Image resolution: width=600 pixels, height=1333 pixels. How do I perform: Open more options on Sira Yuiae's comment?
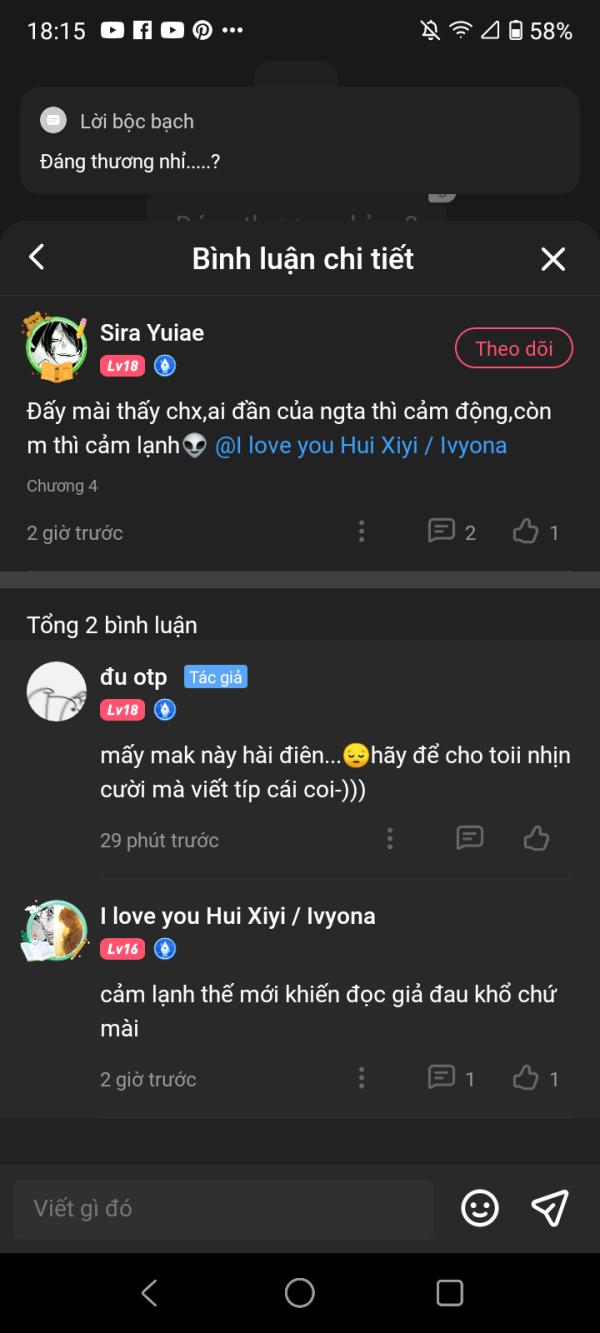tap(361, 532)
